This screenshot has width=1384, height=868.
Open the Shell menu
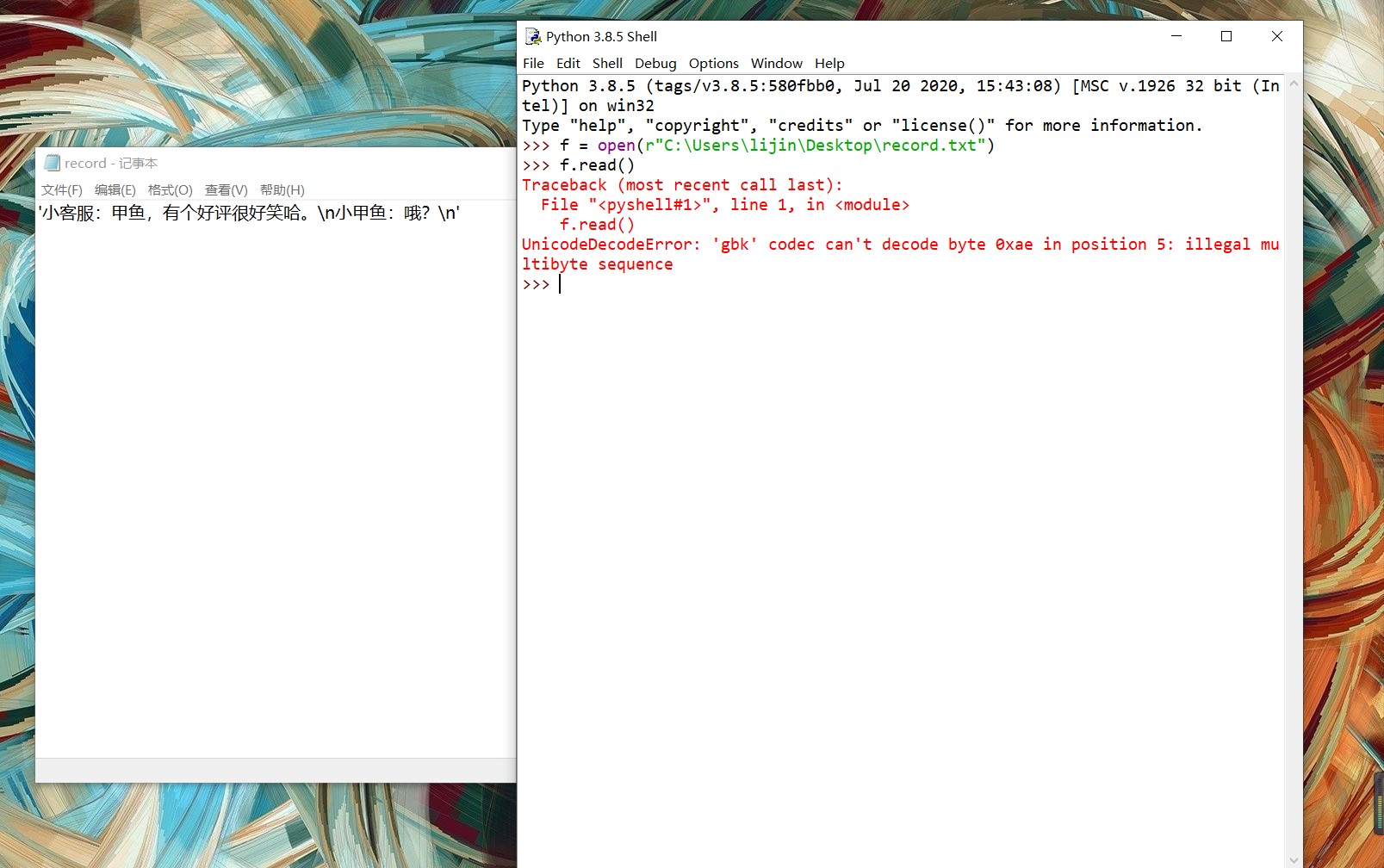(607, 63)
